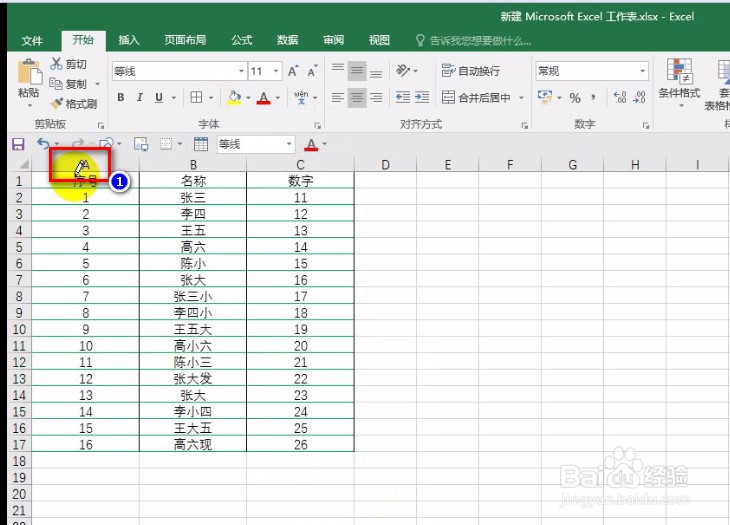Viewport: 730px width, 525px height.
Task: Open Conditional Formatting (条件格式)
Action: (x=679, y=83)
